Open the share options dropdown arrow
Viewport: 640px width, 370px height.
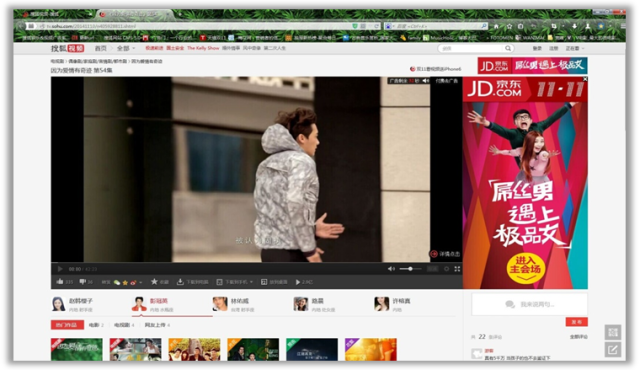tap(141, 282)
